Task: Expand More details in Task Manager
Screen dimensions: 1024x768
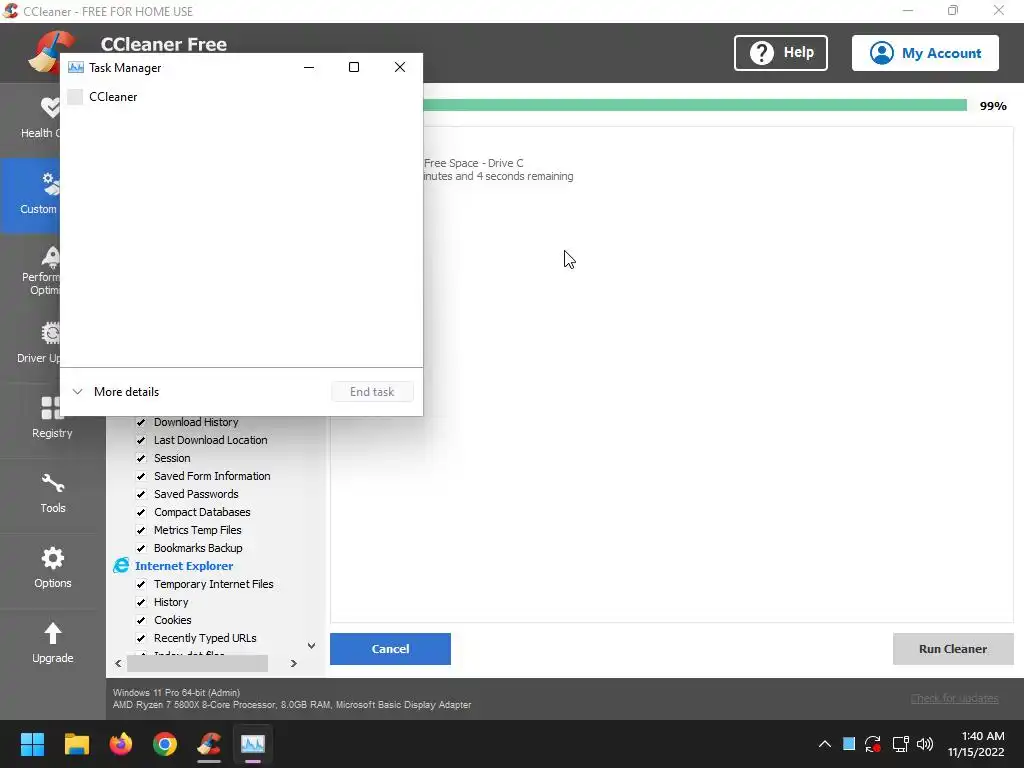Action: click(x=116, y=392)
